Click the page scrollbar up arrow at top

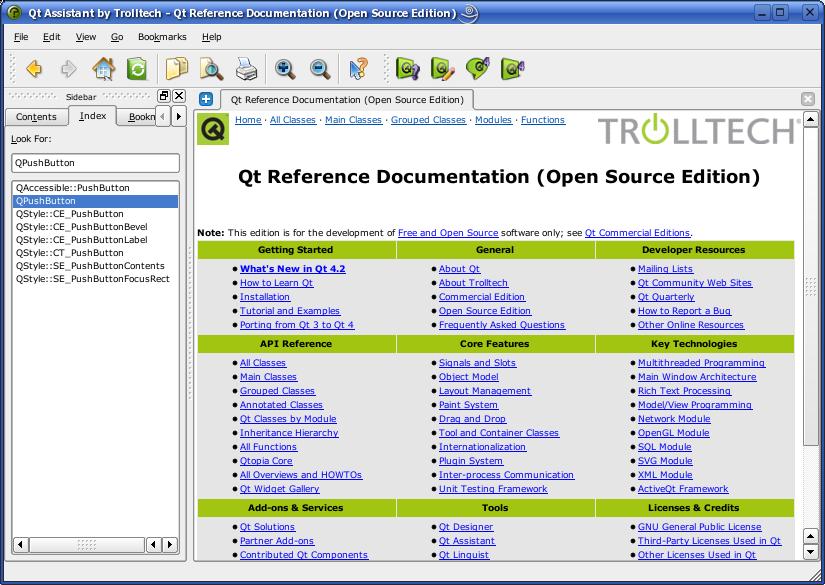point(810,119)
